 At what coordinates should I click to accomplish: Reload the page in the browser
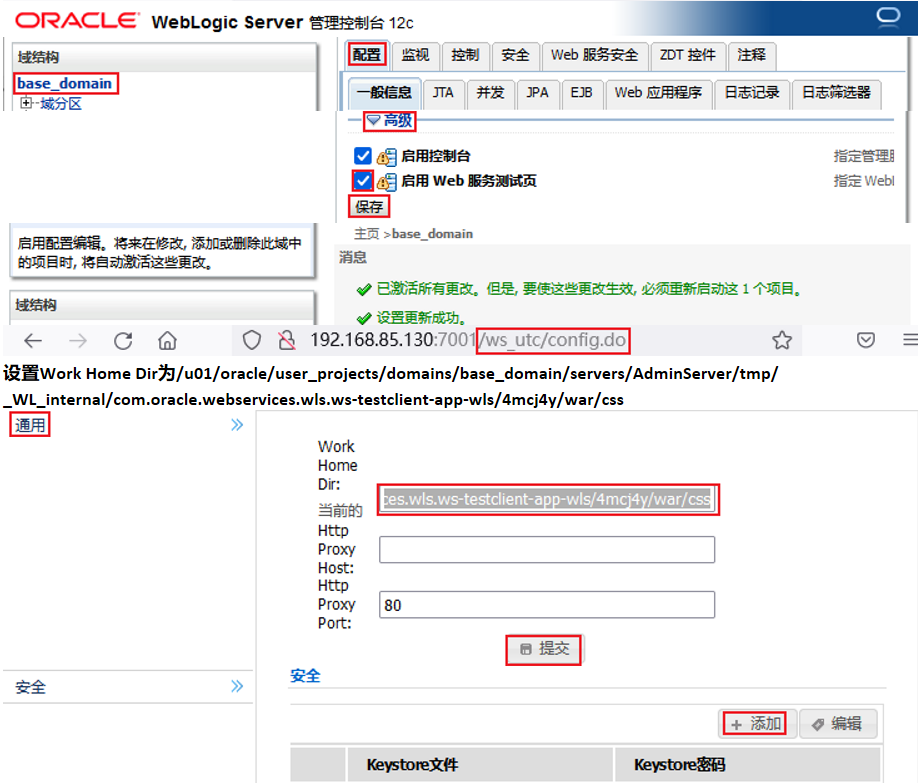[x=123, y=340]
